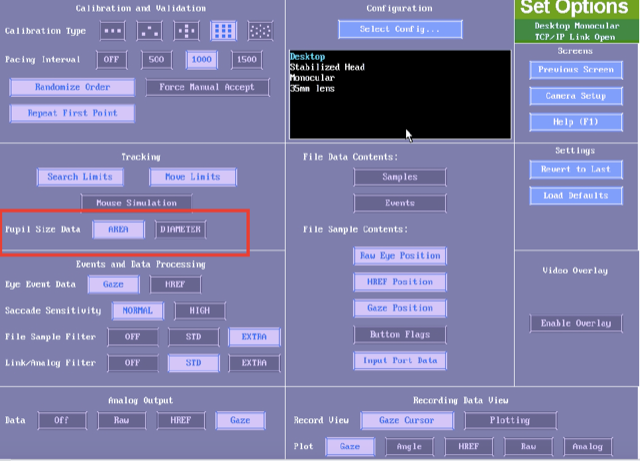Set Plot to Angle
Viewport: 640px width, 461px height.
pyautogui.click(x=409, y=447)
